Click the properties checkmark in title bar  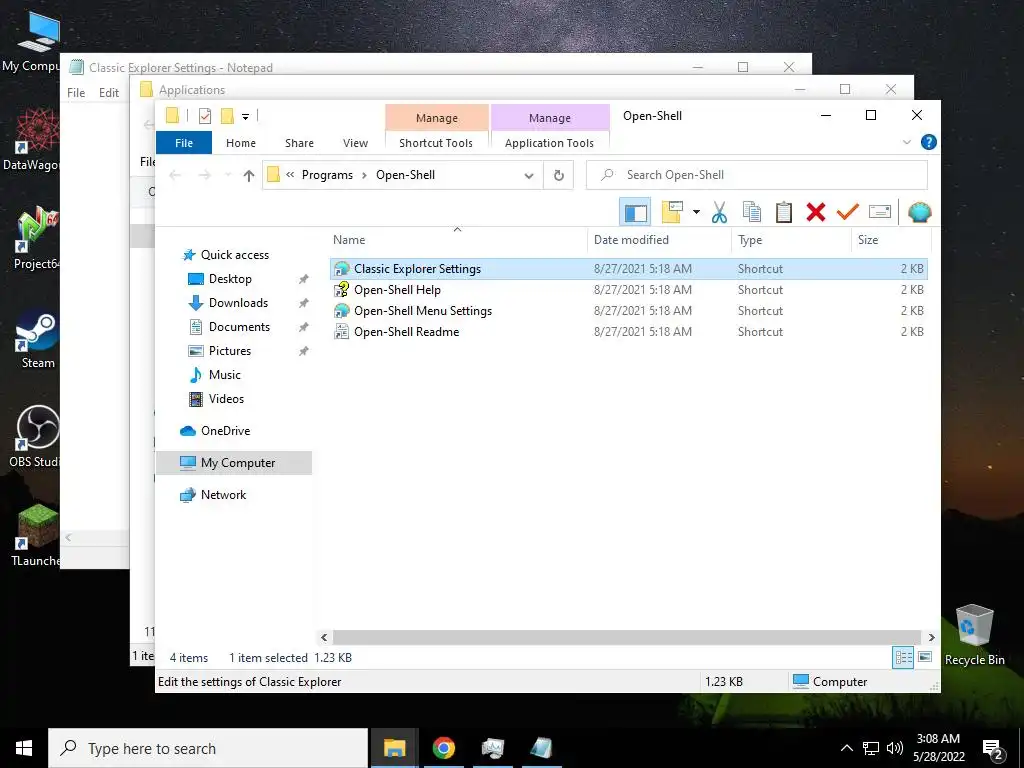tap(204, 116)
